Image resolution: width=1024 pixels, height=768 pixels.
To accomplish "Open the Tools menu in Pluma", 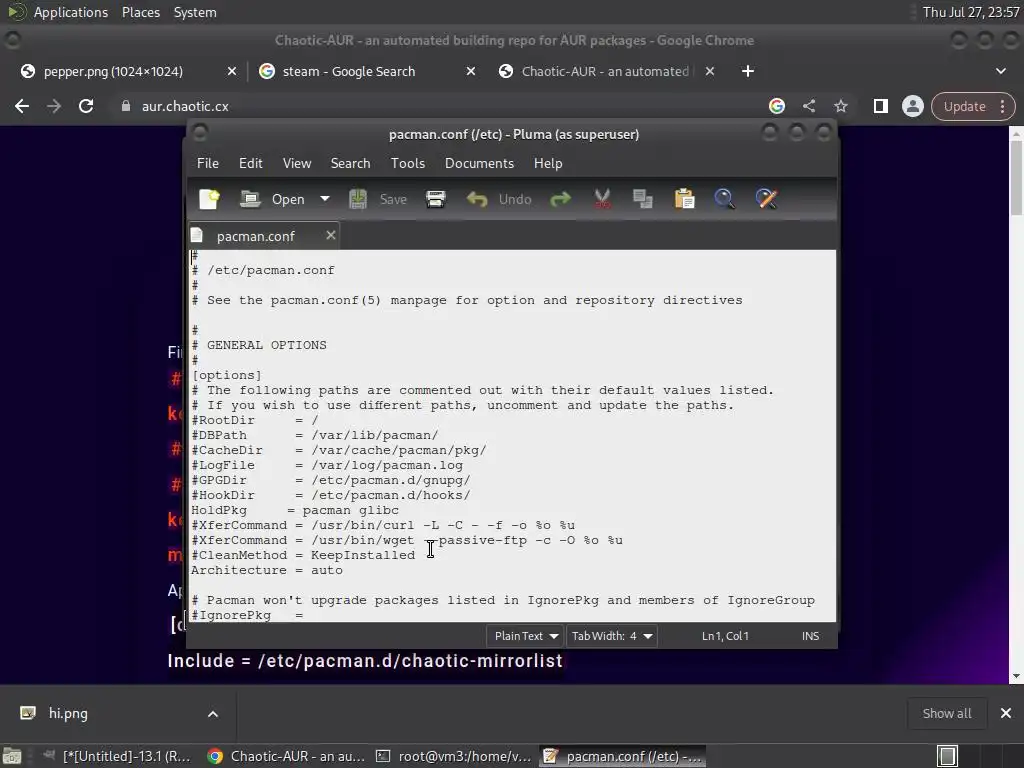I will 408,163.
